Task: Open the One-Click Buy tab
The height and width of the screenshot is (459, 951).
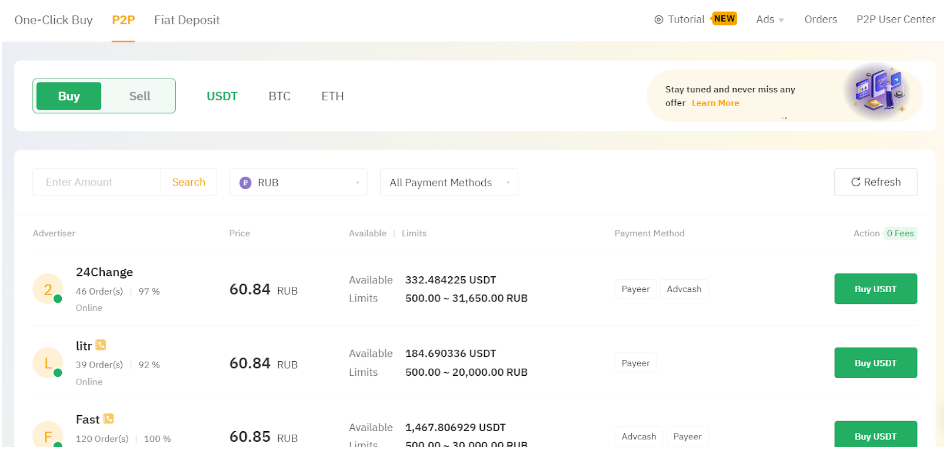Action: pos(53,20)
